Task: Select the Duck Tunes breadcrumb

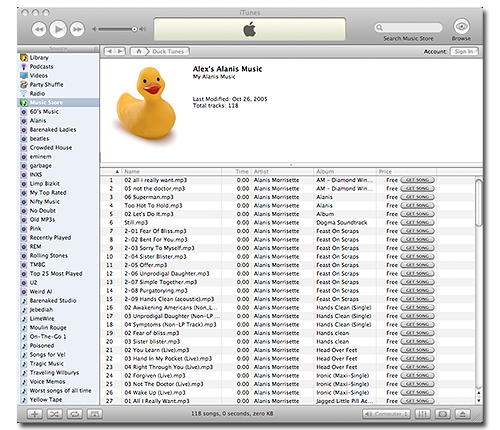Action: click(168, 51)
